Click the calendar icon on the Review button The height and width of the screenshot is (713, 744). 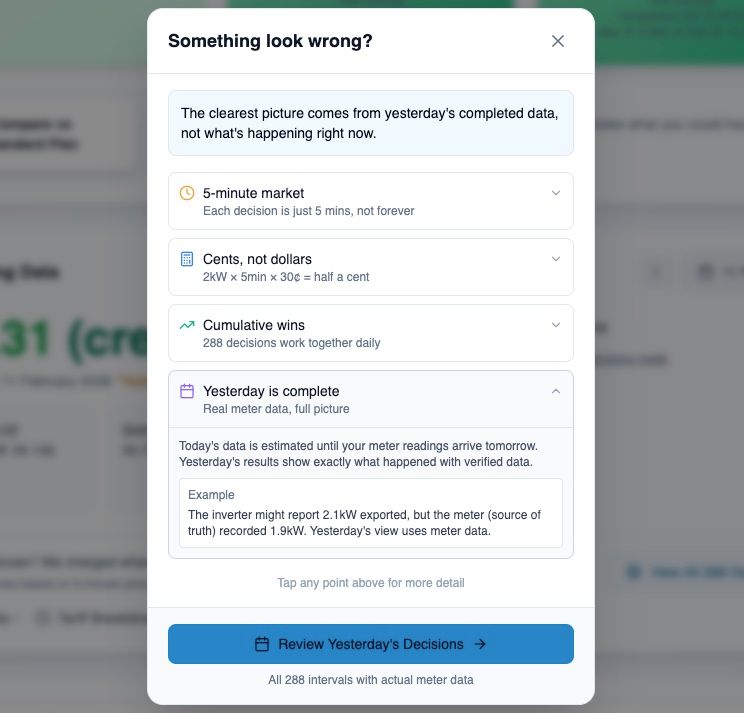[x=262, y=644]
